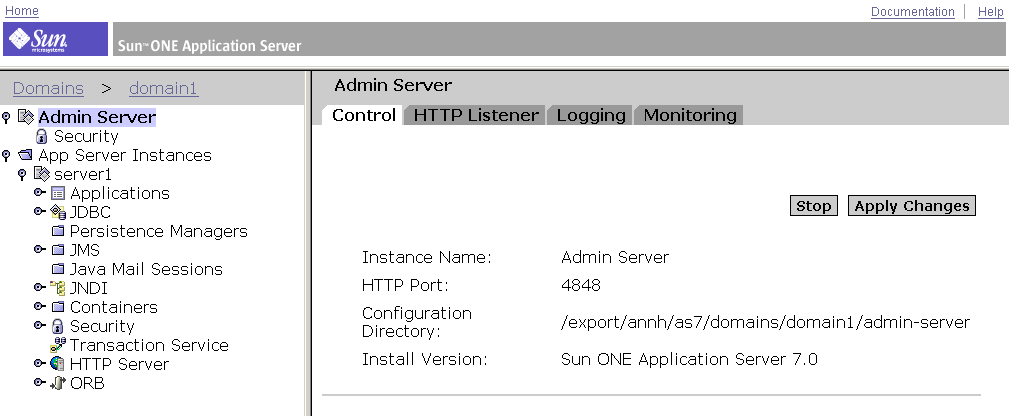Expand the HTTP Server node
Viewport: 1009px width, 416px height.
(x=40, y=363)
